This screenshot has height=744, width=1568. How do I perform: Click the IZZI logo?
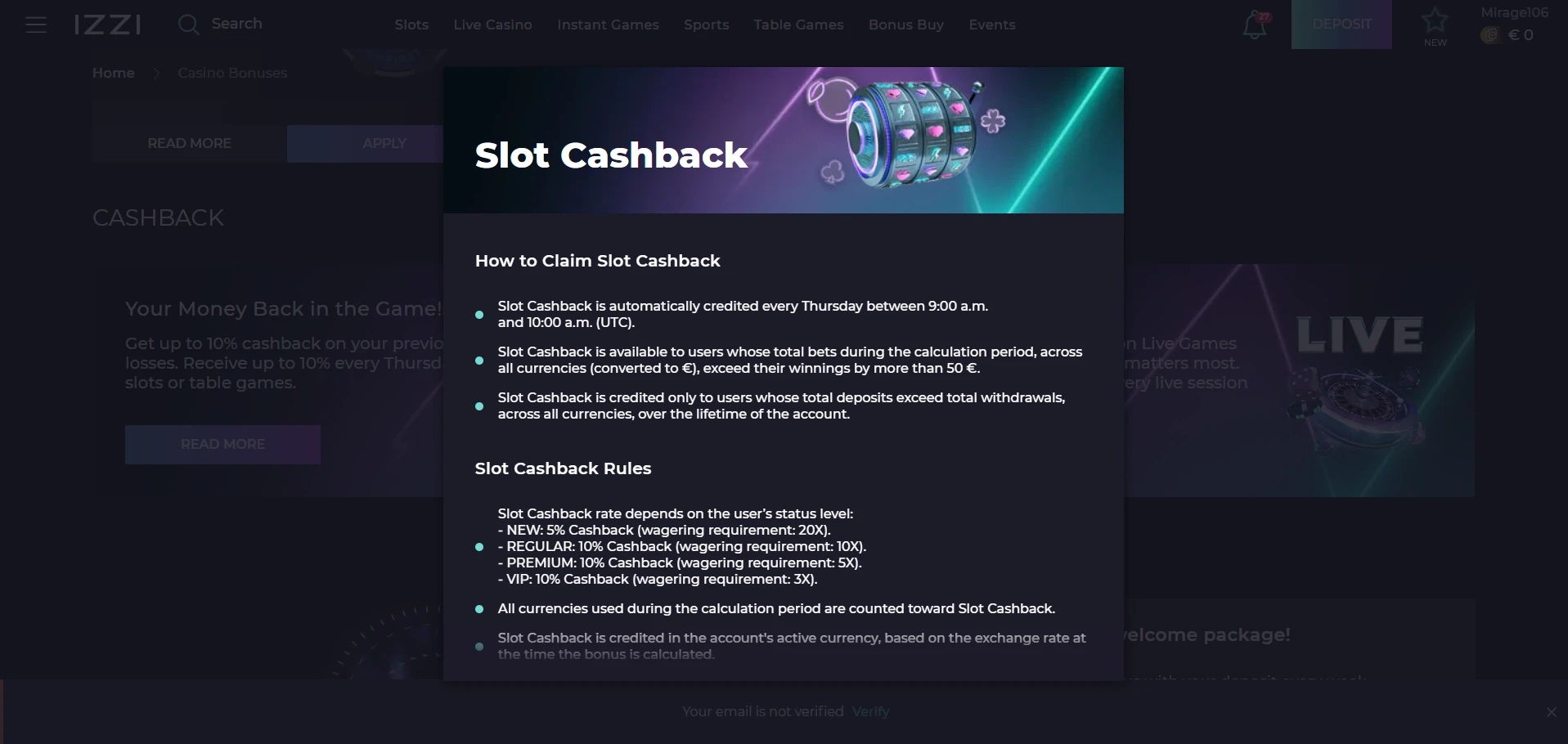107,25
